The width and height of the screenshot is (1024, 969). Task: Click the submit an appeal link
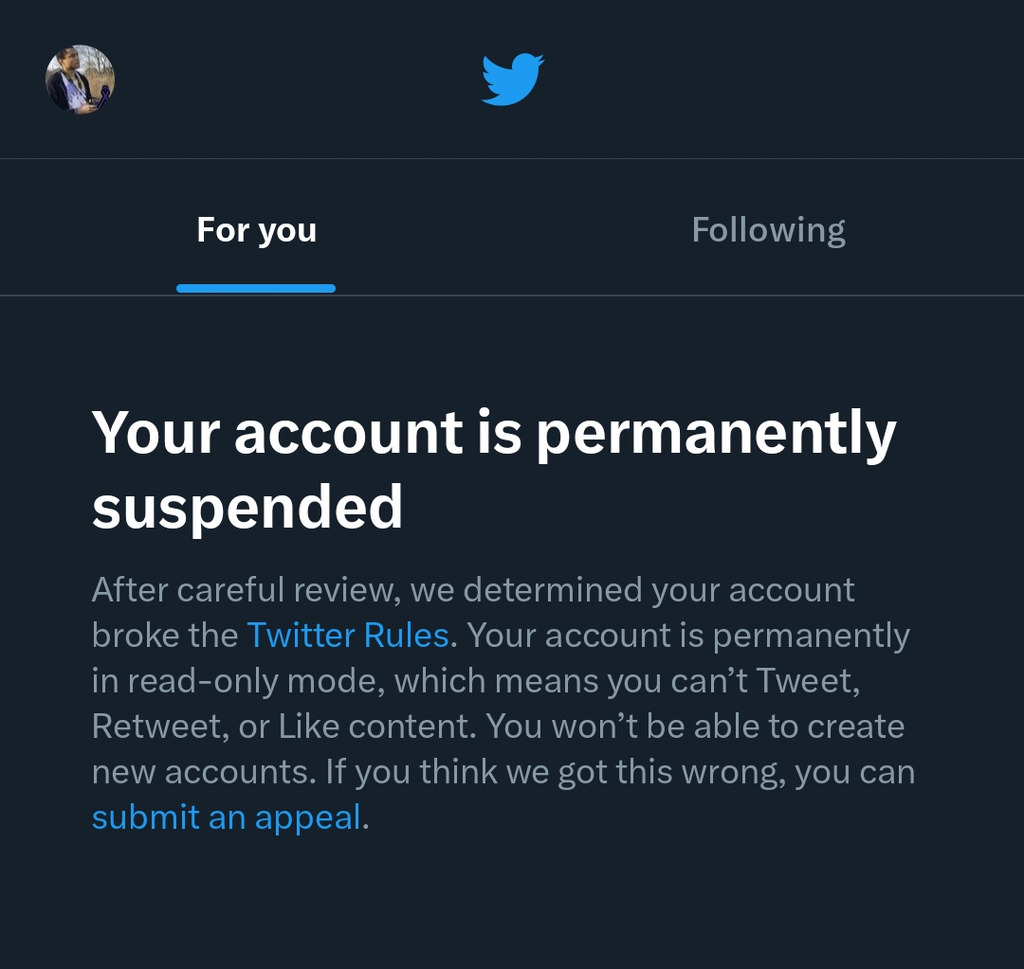(226, 817)
